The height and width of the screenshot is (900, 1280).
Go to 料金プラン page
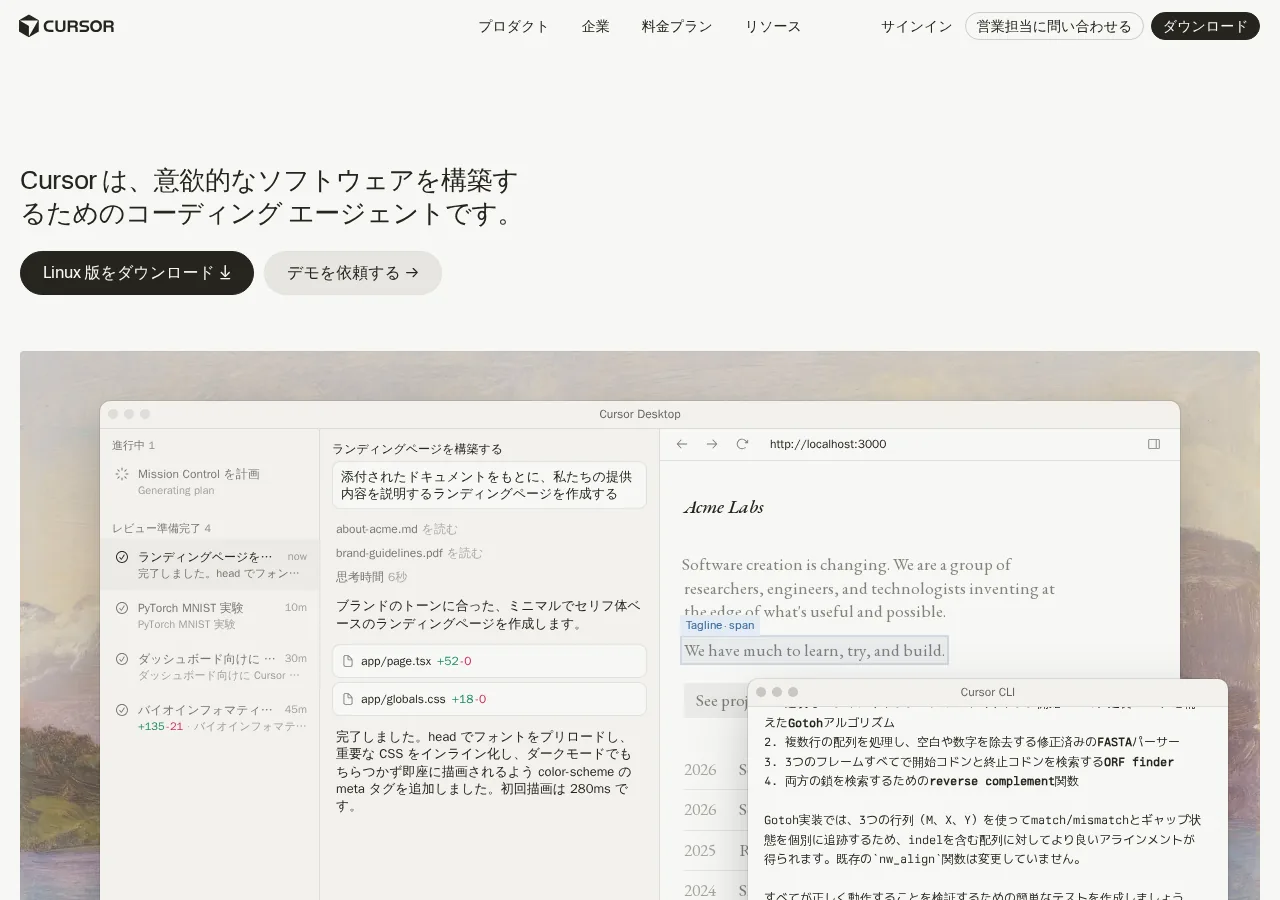click(677, 26)
